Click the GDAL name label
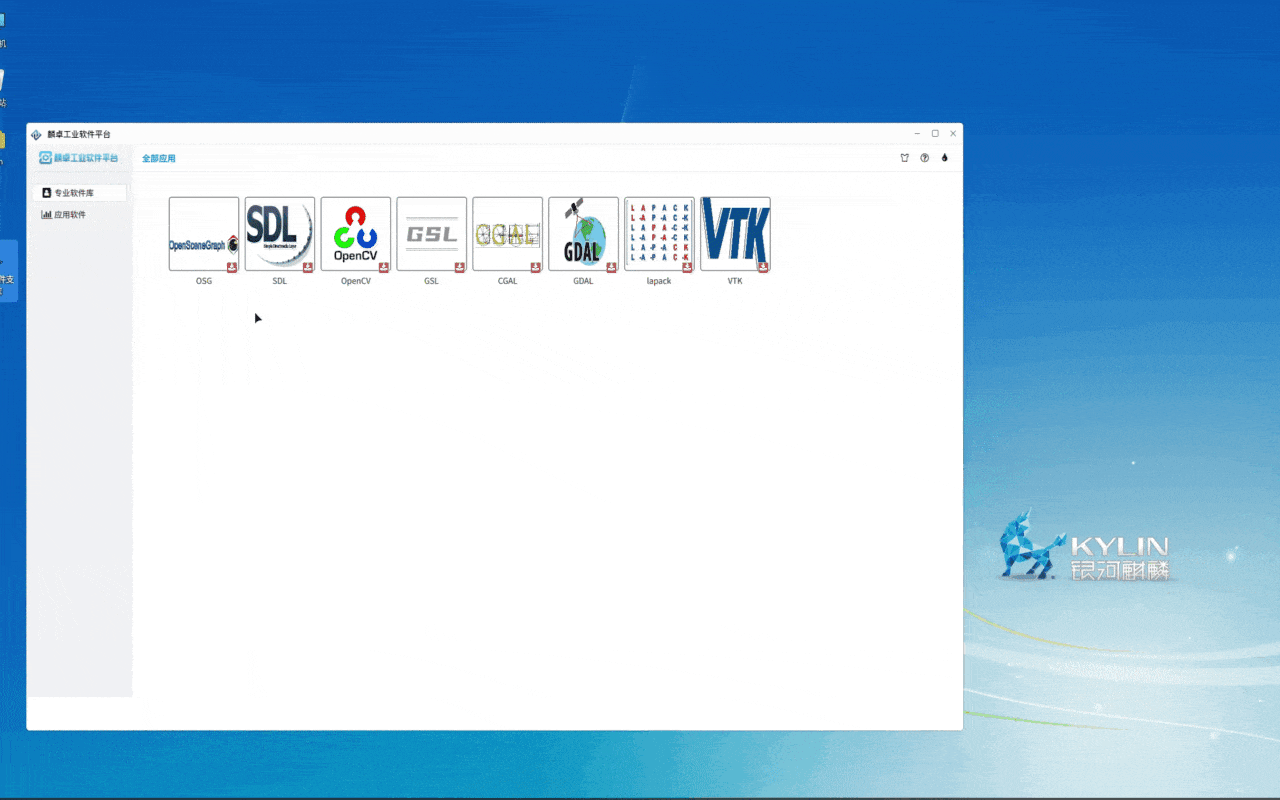1280x800 pixels. point(584,281)
